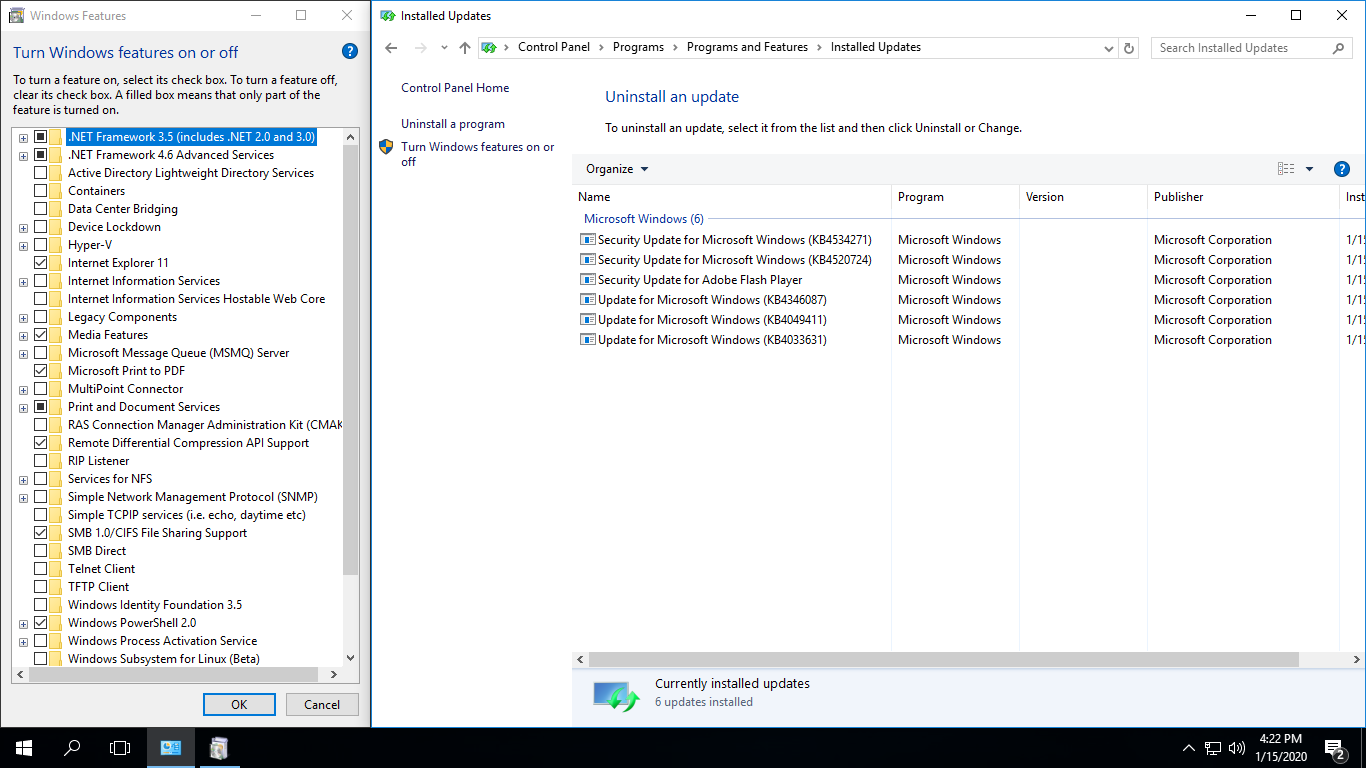Click the help icon in Installed Updates toolbar
This screenshot has width=1366, height=768.
click(x=1342, y=169)
